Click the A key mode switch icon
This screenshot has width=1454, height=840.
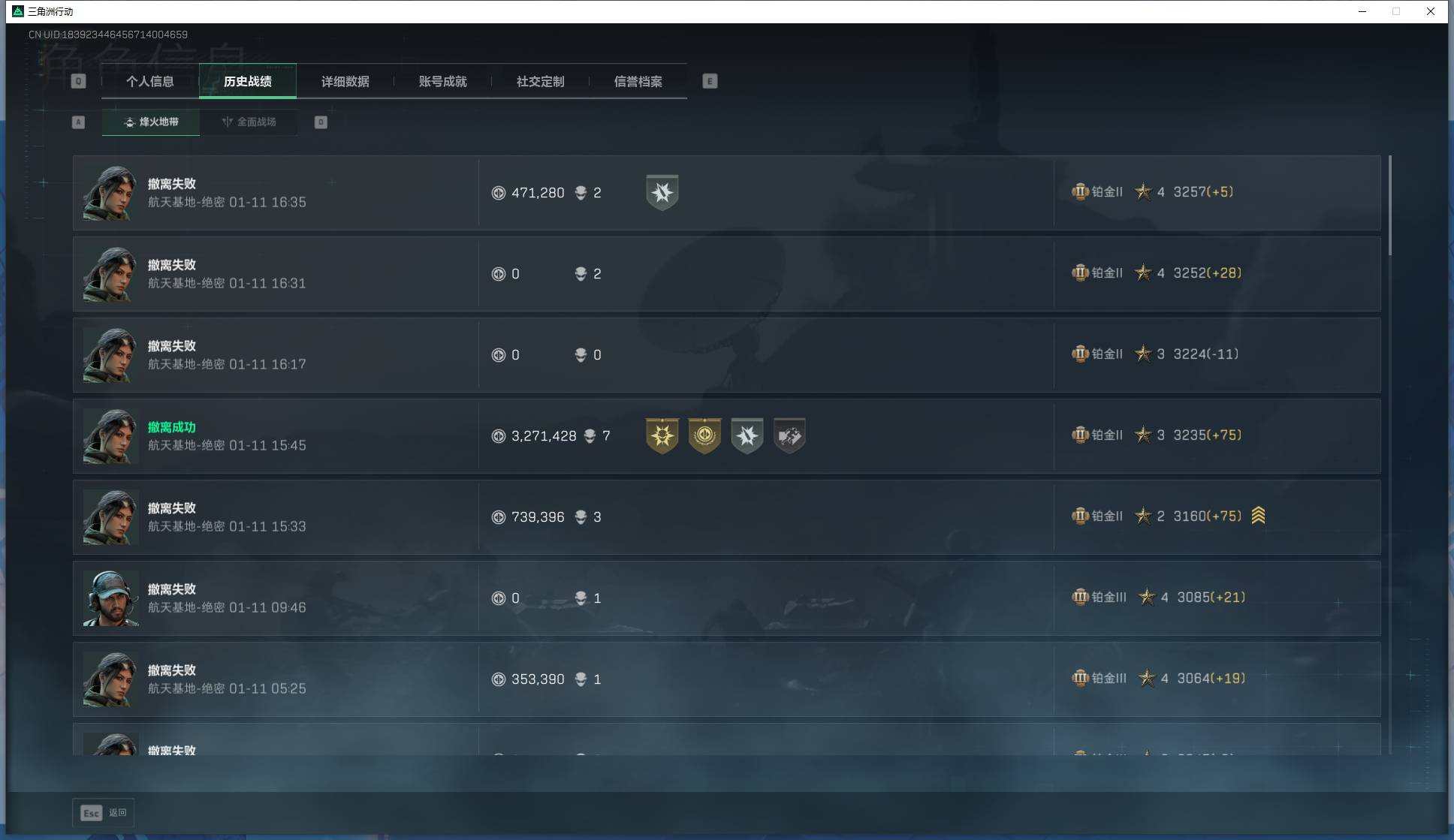pos(78,122)
